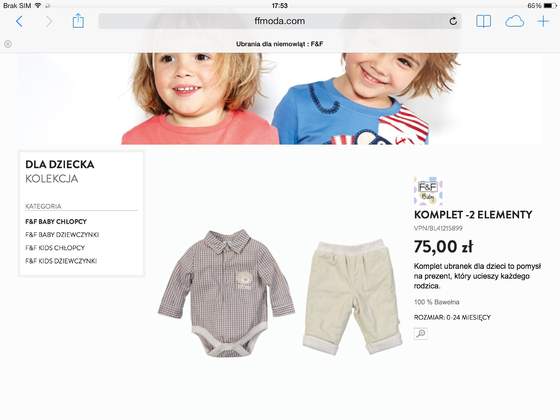
Task: Click the checkered baby bodysuit image
Action: pos(226,293)
